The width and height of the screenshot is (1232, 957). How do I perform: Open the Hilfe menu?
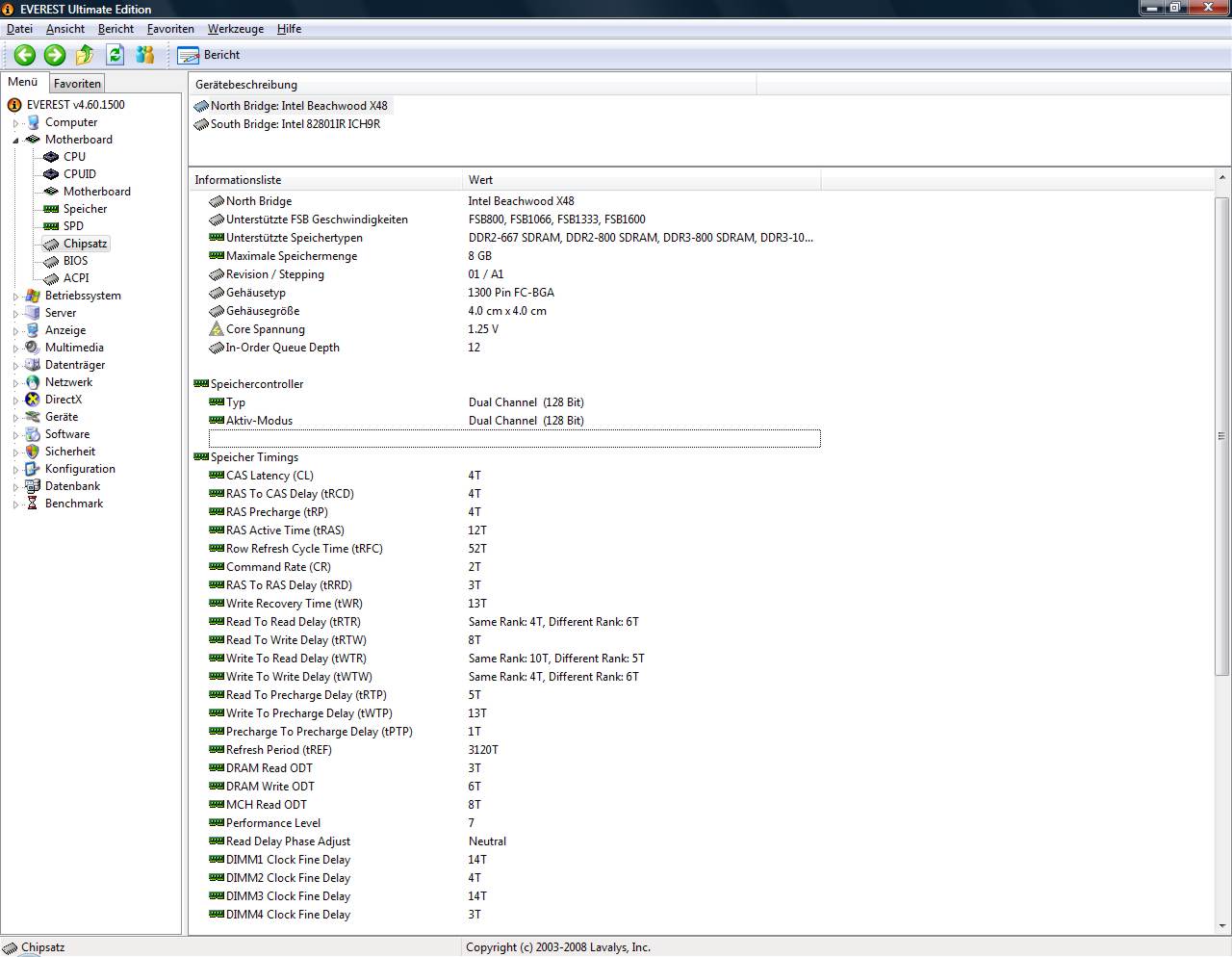tap(289, 29)
